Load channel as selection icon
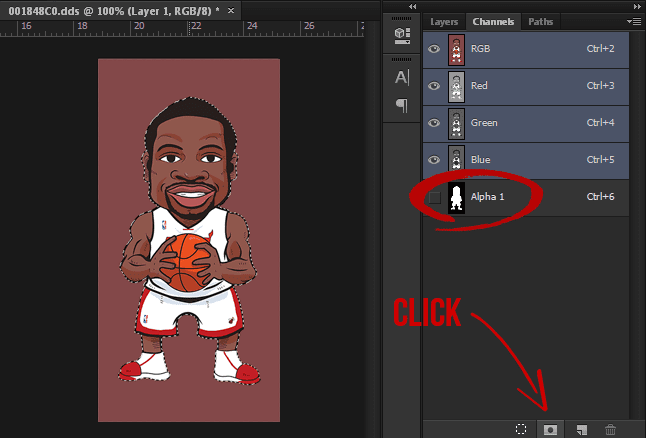The image size is (646, 438). click(x=521, y=429)
